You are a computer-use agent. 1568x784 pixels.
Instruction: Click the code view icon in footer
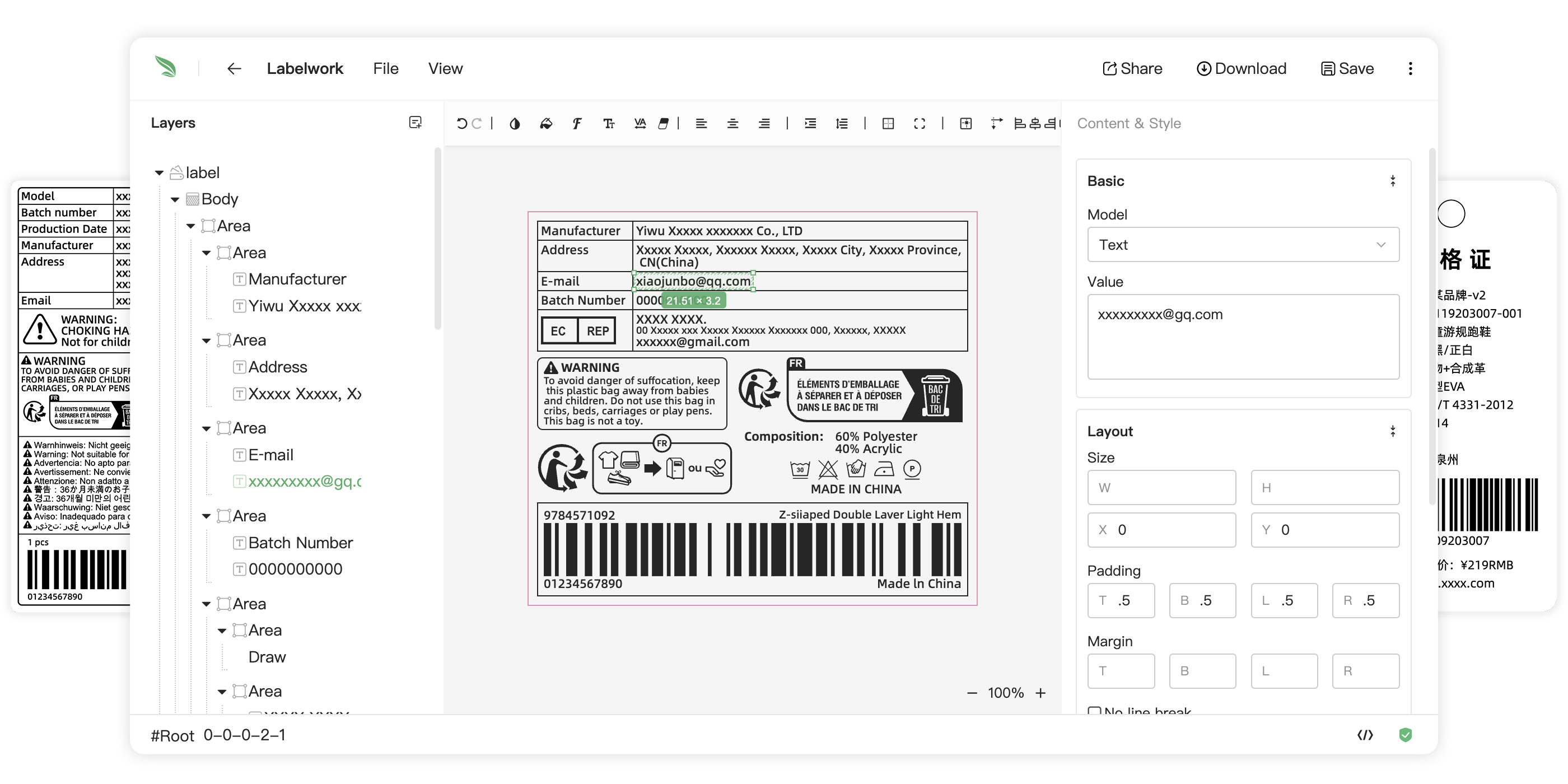tap(1365, 735)
